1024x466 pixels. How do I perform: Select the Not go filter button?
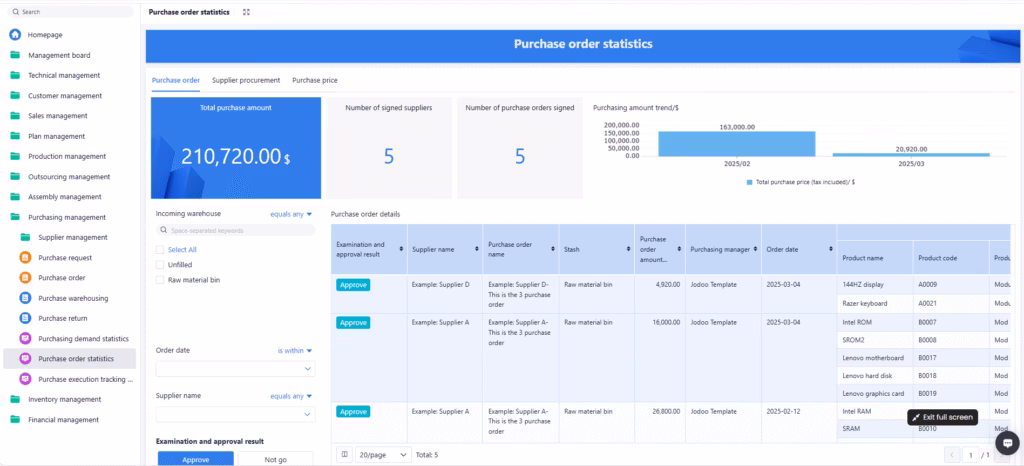(x=274, y=459)
